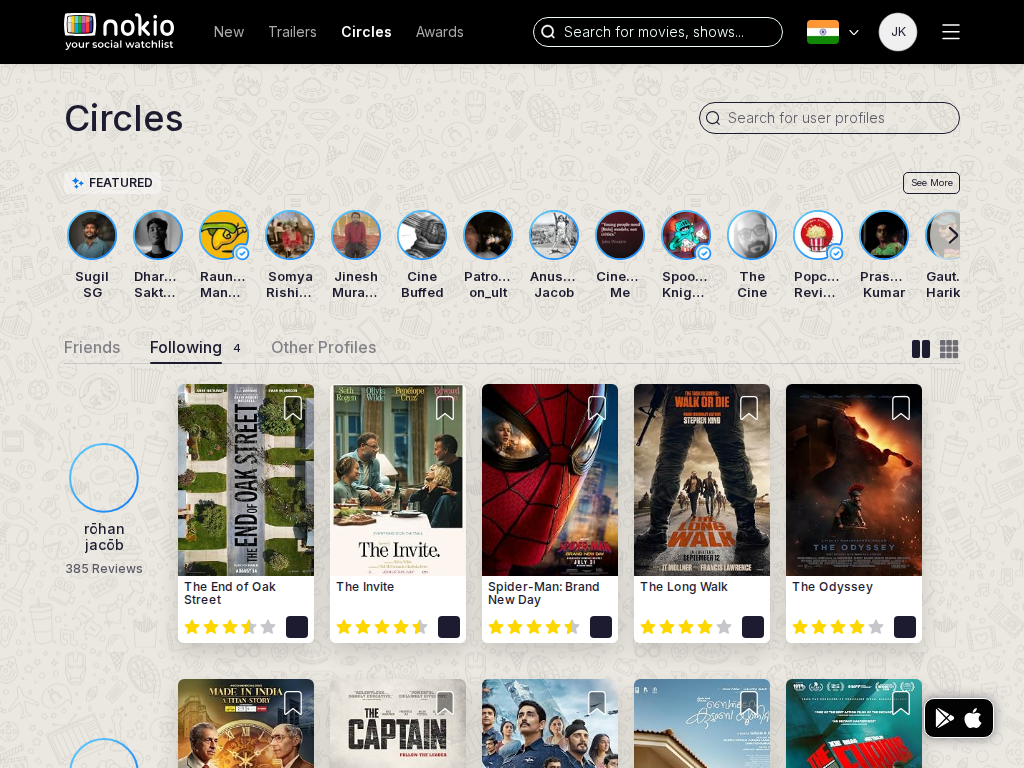
Task: Open Spoo Knig featured profile avatar
Action: (x=686, y=235)
